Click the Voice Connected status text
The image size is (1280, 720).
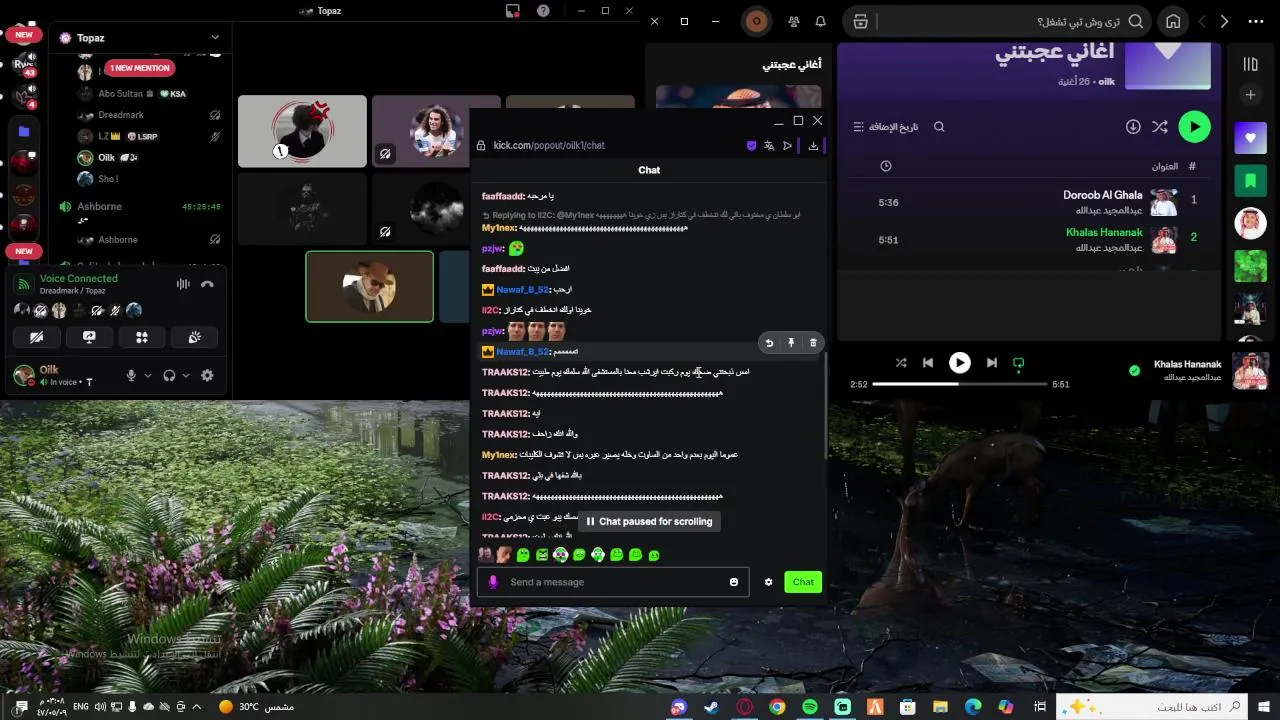(x=79, y=278)
